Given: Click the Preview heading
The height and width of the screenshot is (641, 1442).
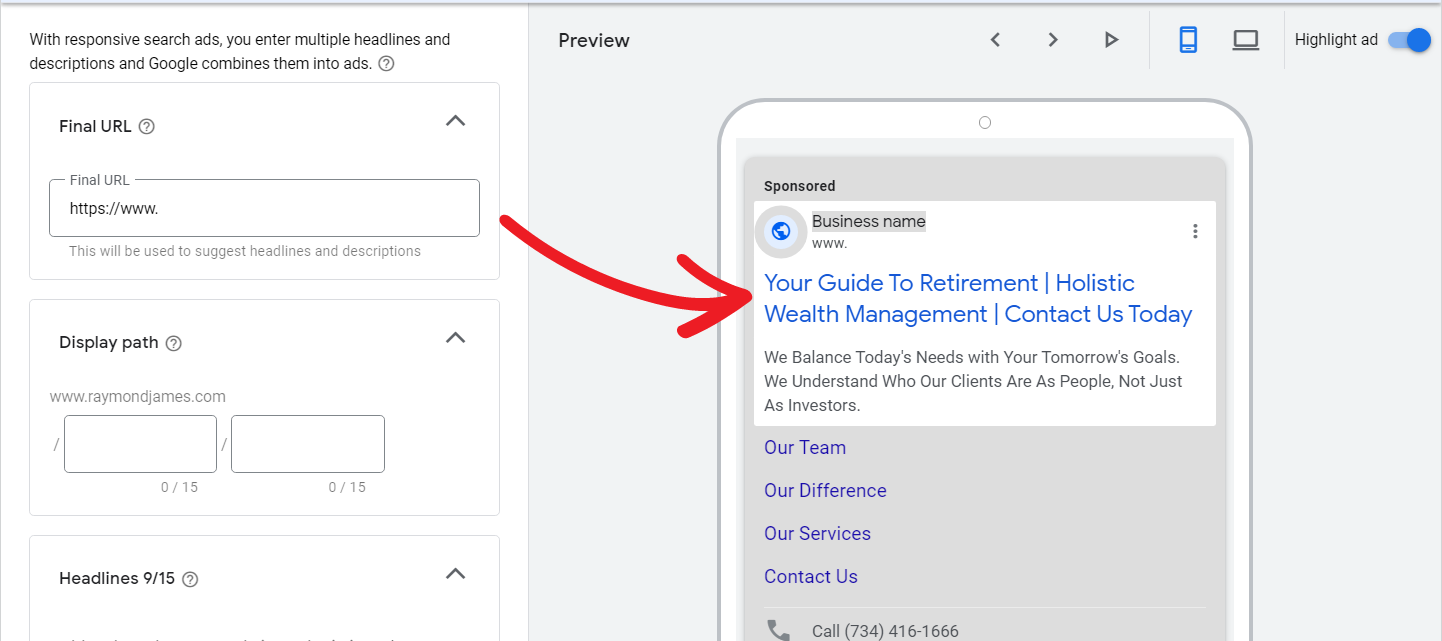Looking at the screenshot, I should [594, 40].
